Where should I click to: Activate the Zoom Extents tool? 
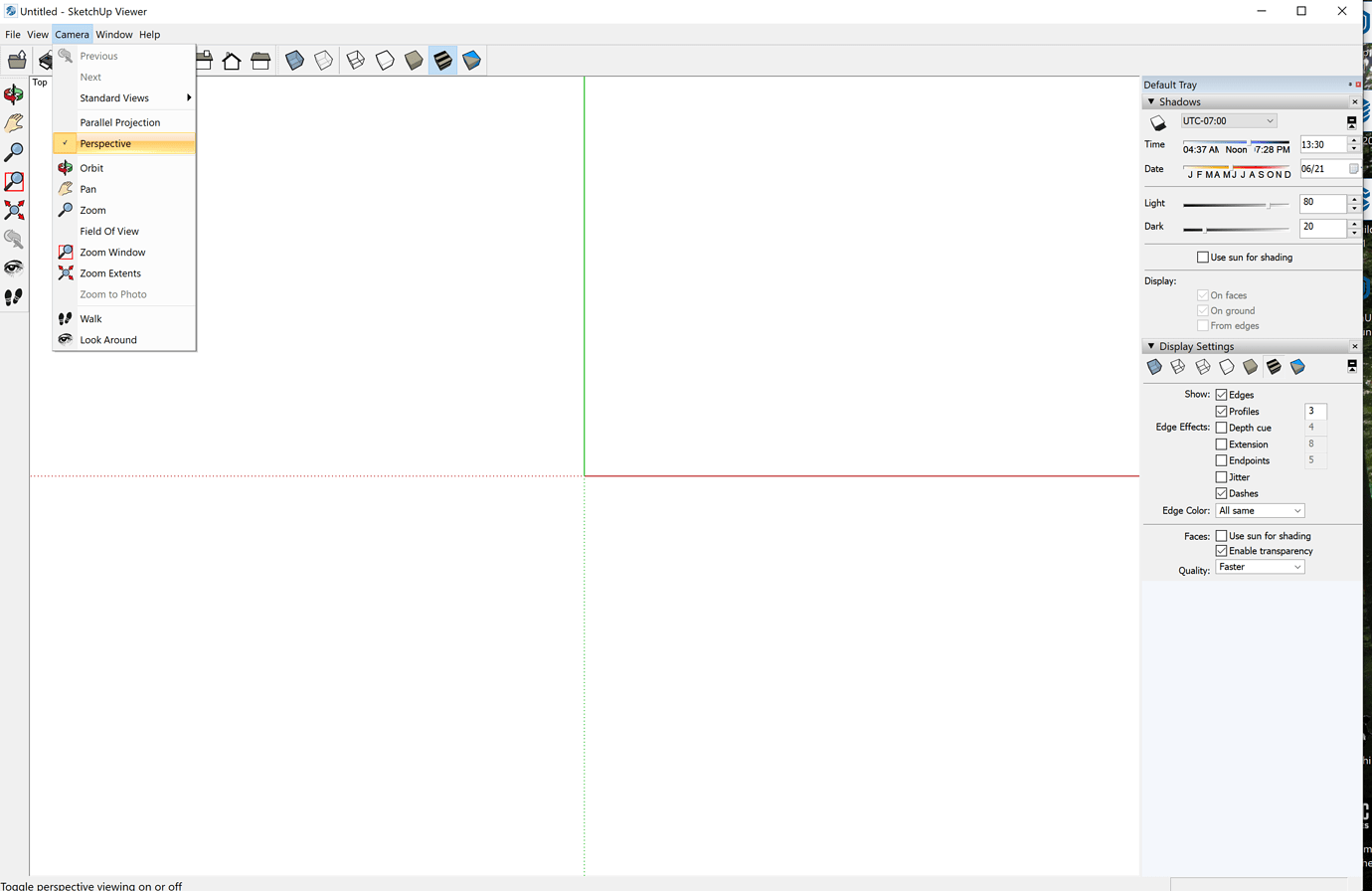pos(13,209)
